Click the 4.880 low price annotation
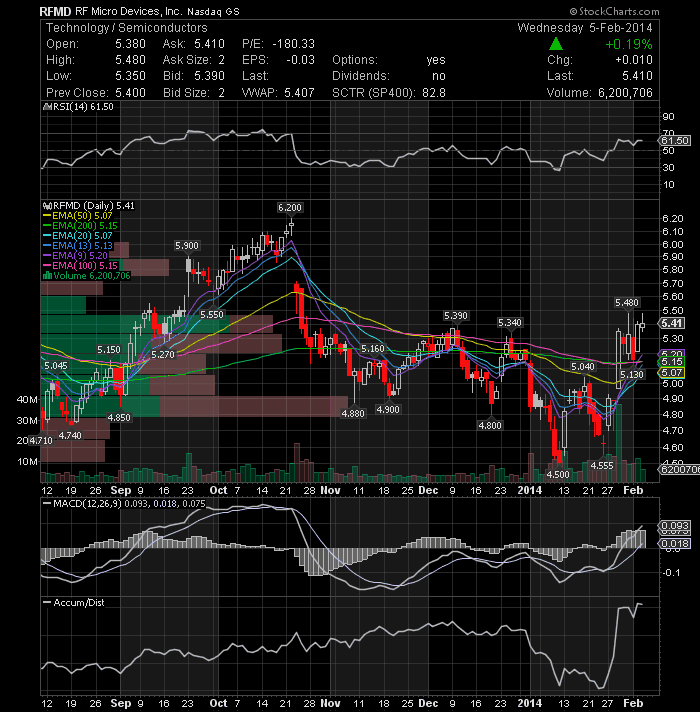The width and height of the screenshot is (700, 712). click(x=353, y=414)
